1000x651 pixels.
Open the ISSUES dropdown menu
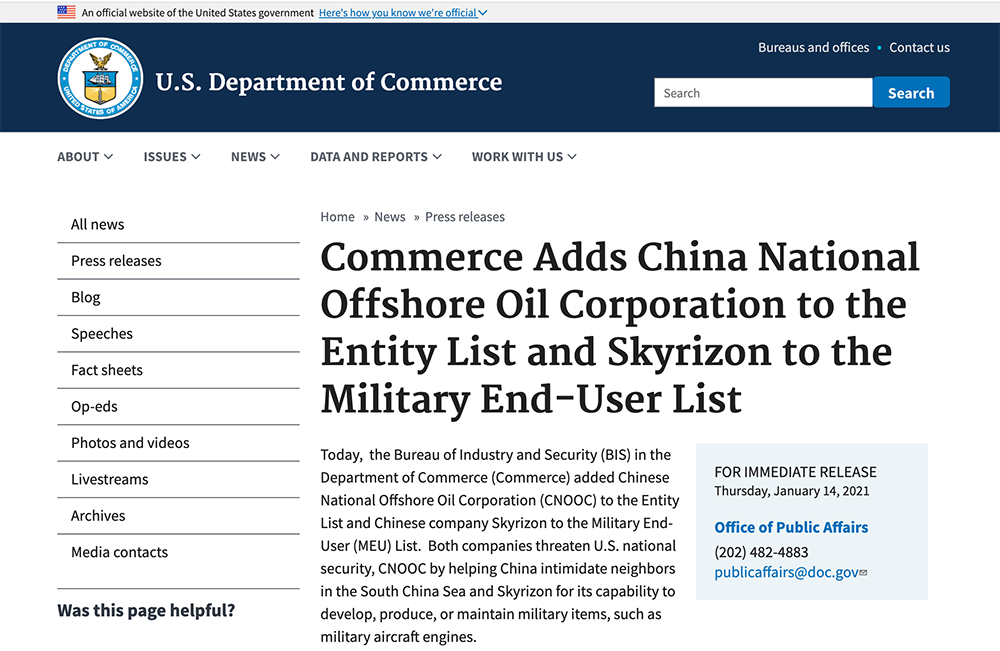click(x=172, y=157)
